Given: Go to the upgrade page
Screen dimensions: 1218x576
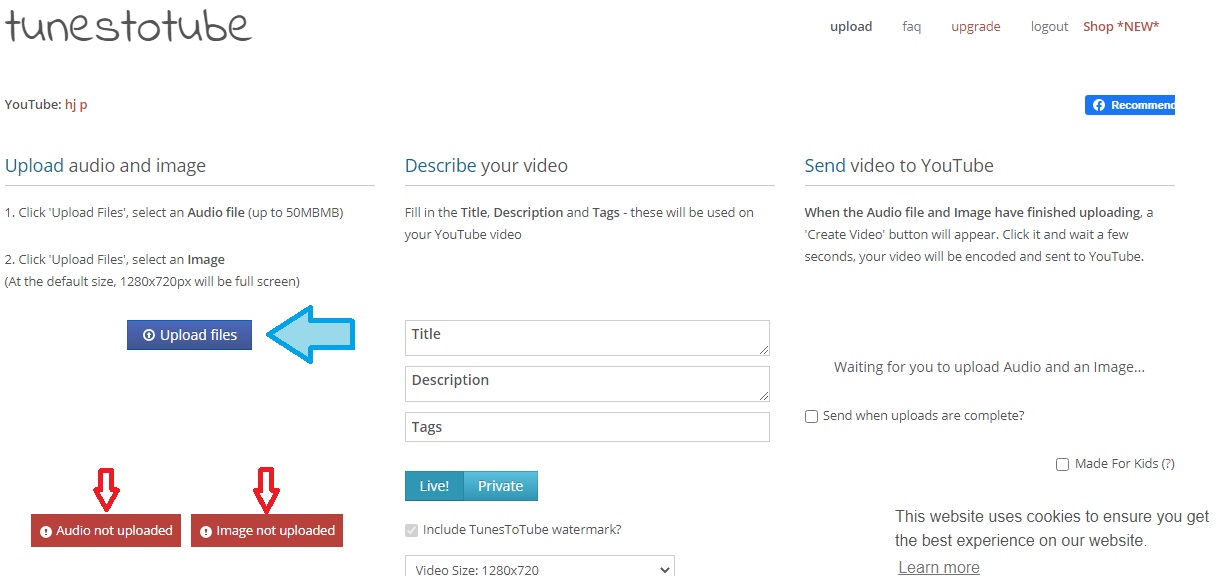Looking at the screenshot, I should [975, 27].
